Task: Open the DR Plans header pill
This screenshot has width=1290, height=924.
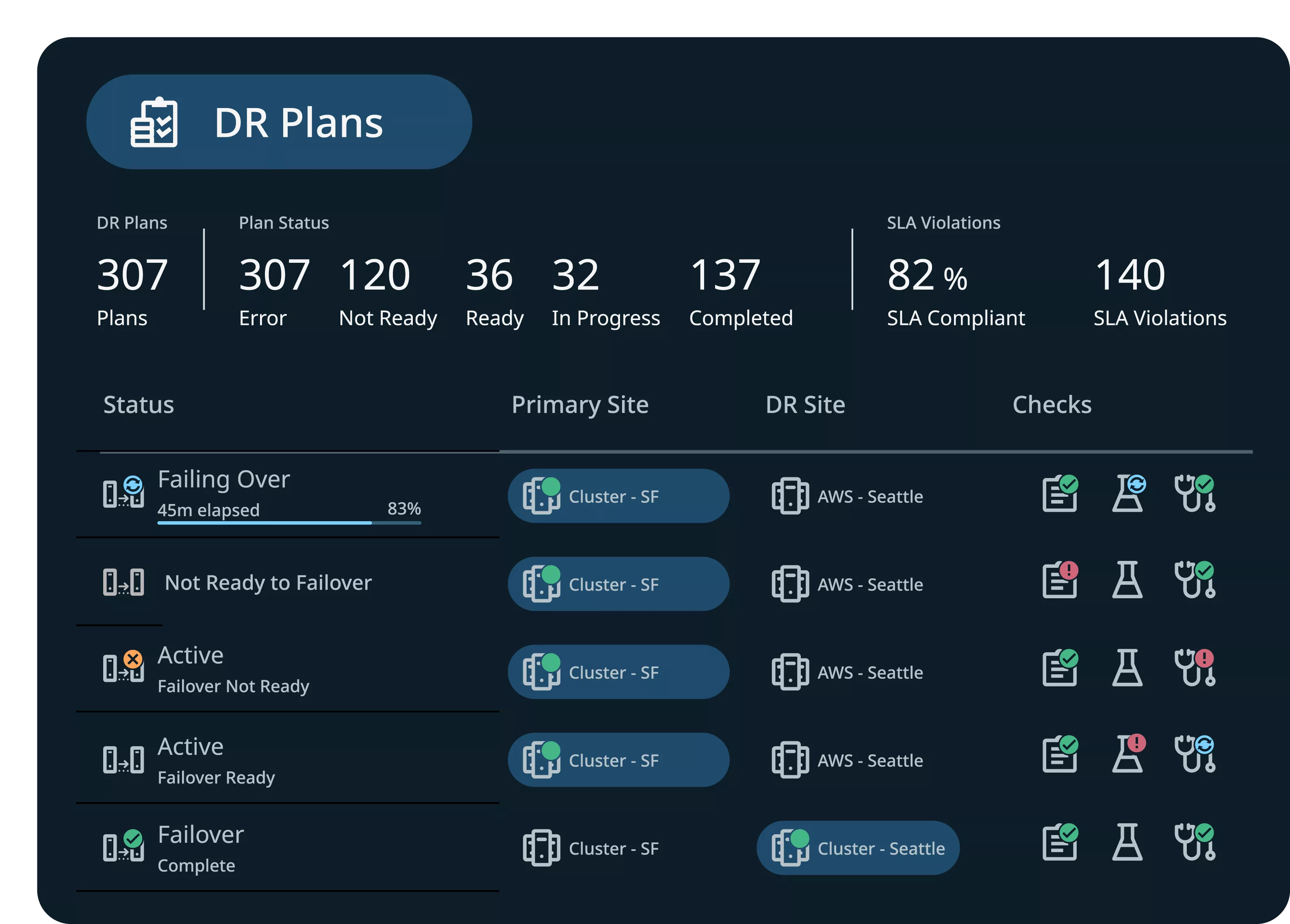Action: point(279,122)
